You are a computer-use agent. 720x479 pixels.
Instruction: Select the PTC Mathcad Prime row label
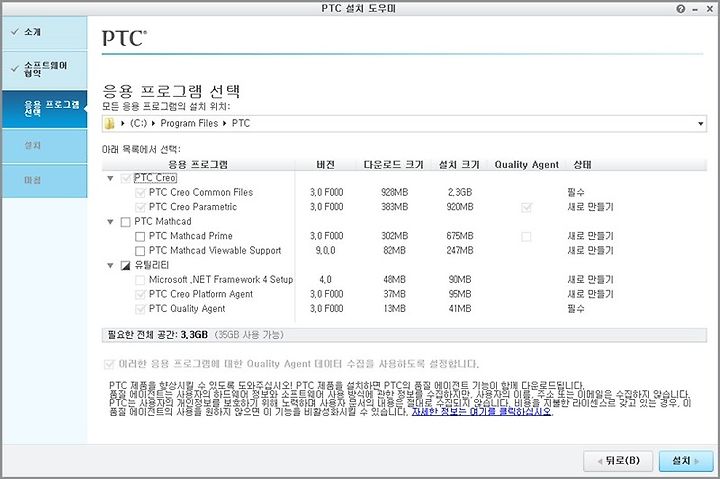tap(191, 236)
